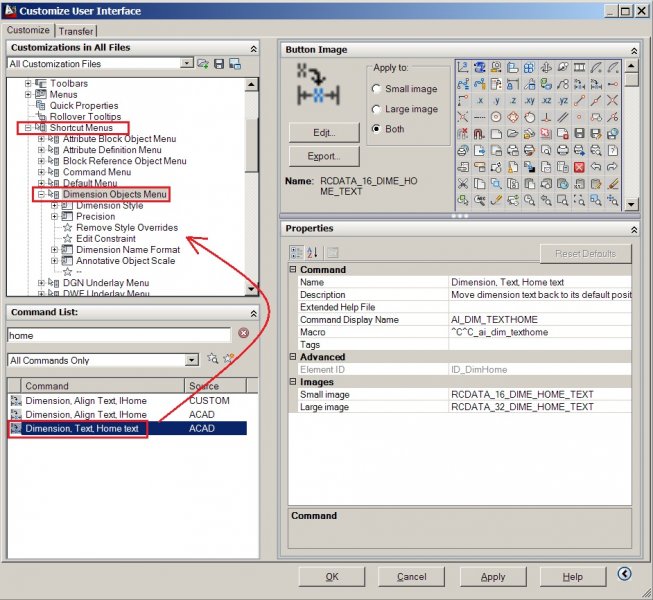The image size is (653, 600).
Task: Pick the red magnet icon in image grid
Action: [x=479, y=134]
